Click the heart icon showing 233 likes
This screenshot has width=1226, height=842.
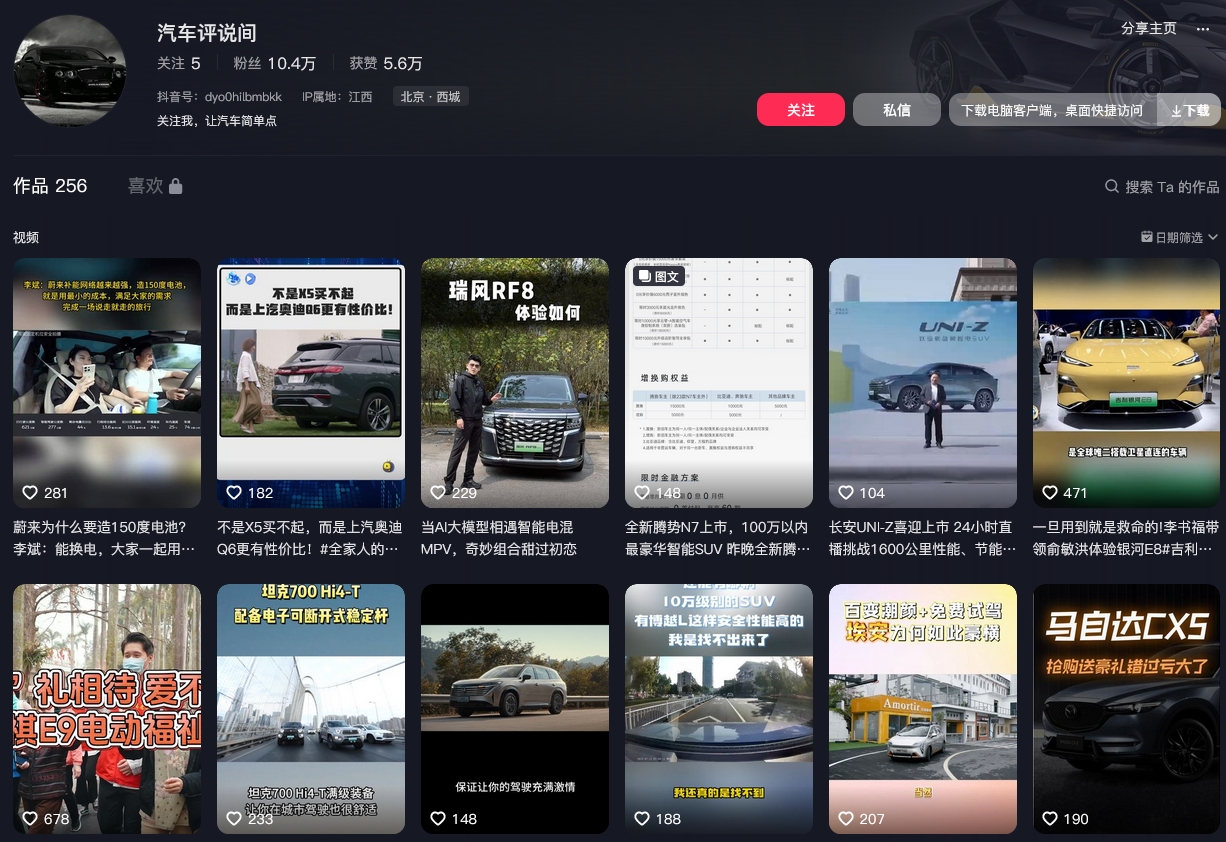[x=234, y=819]
